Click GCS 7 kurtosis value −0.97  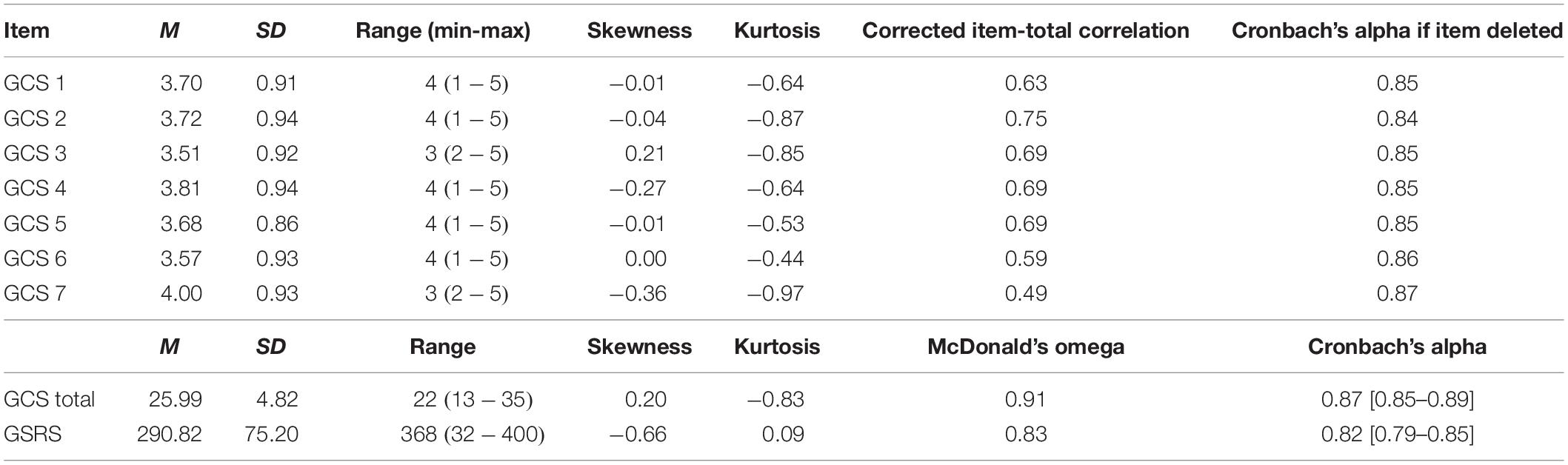775,294
